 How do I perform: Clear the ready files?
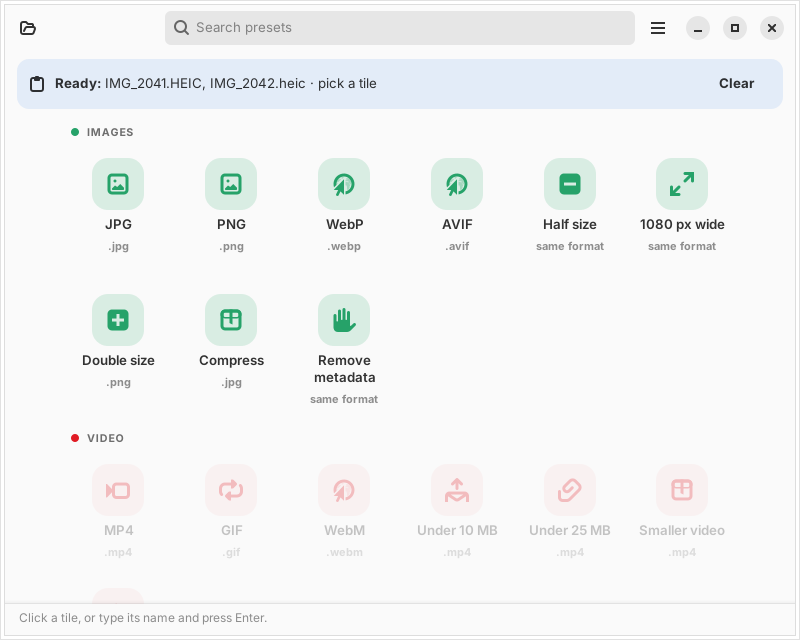[x=736, y=83]
